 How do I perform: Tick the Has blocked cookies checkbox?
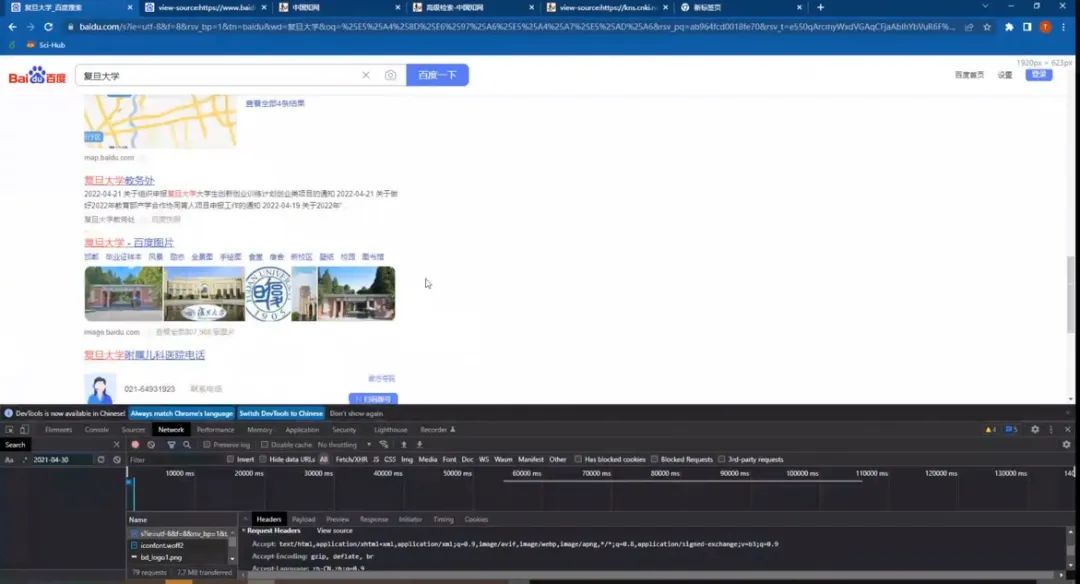pos(578,459)
